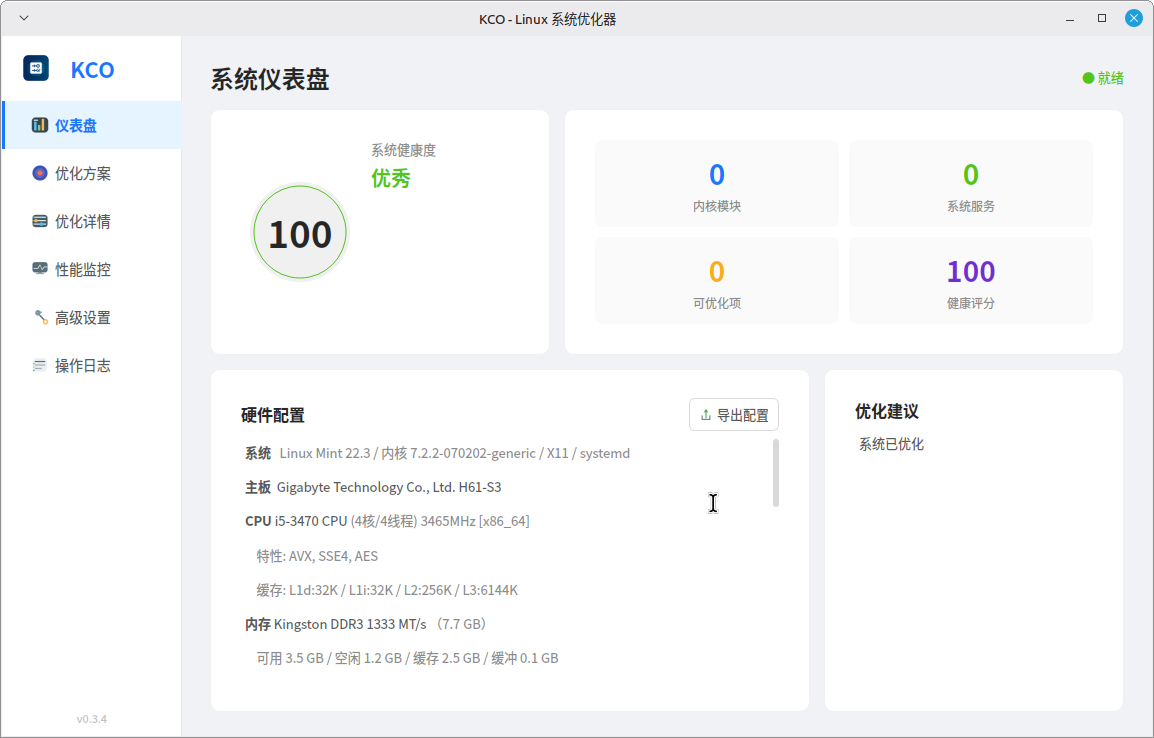Open the 仪表盘 menu item
Image resolution: width=1154 pixels, height=738 pixels.
[92, 125]
